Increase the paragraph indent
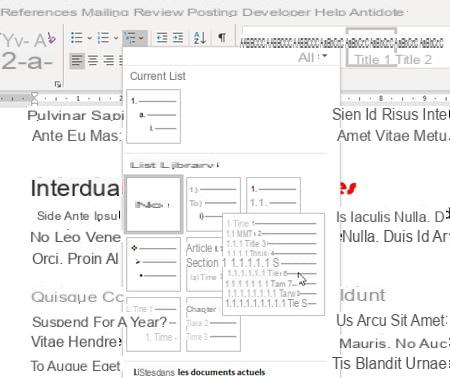The image size is (450, 378). [x=178, y=38]
